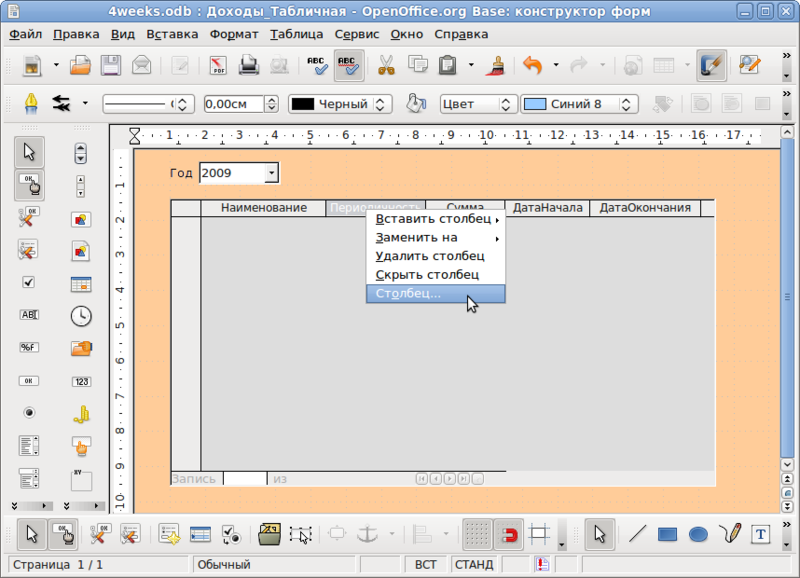Open the Line style pen icon
Viewport: 800px width, 578px height.
(31, 104)
